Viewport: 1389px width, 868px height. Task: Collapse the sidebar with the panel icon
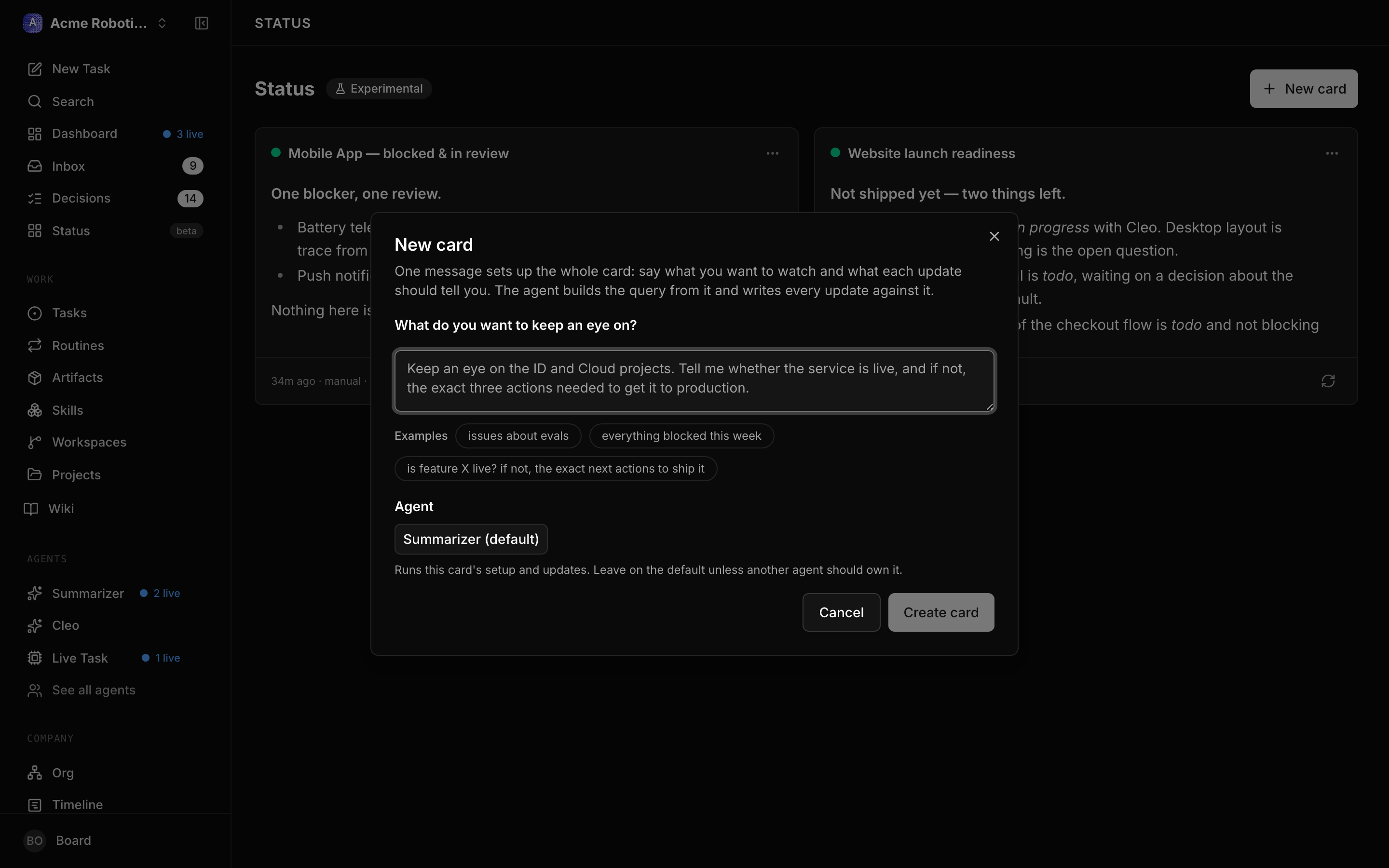[x=202, y=23]
